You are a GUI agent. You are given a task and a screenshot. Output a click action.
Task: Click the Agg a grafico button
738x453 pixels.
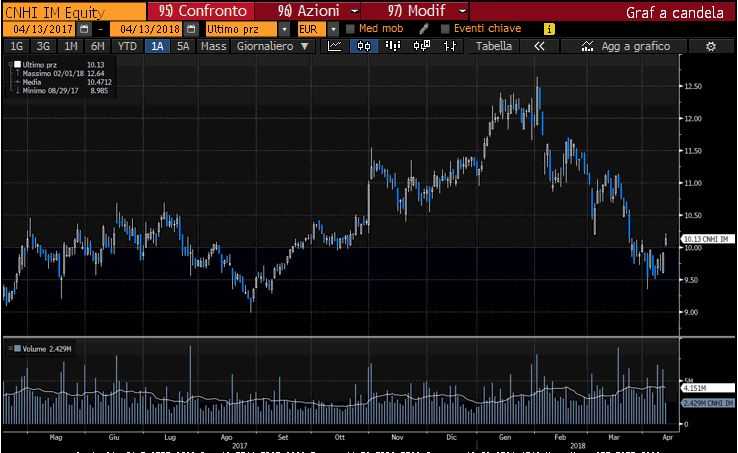click(x=625, y=46)
